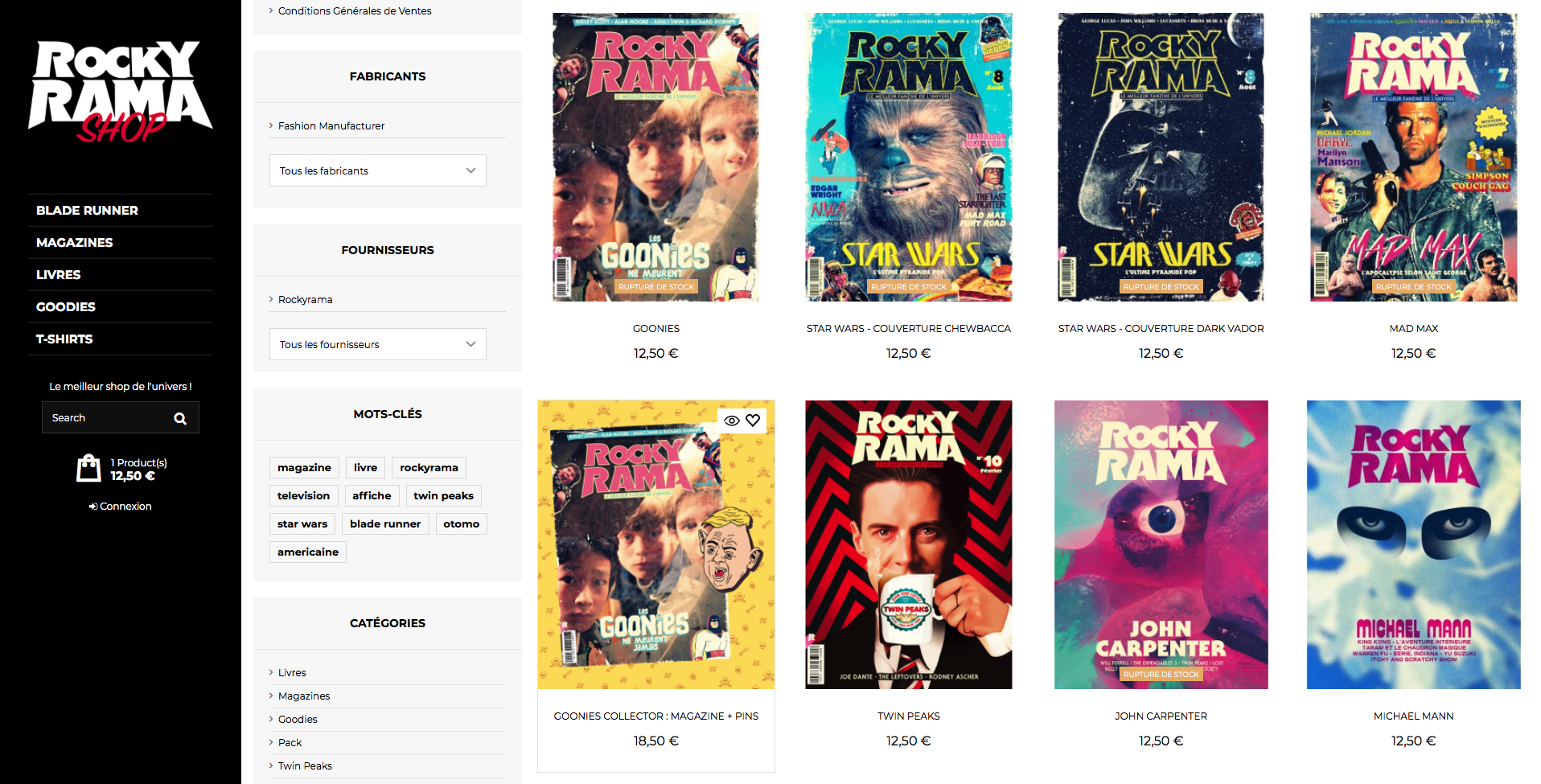Add Goonies Collector to wishlist via heart icon
The width and height of the screenshot is (1541, 784).
[x=753, y=421]
